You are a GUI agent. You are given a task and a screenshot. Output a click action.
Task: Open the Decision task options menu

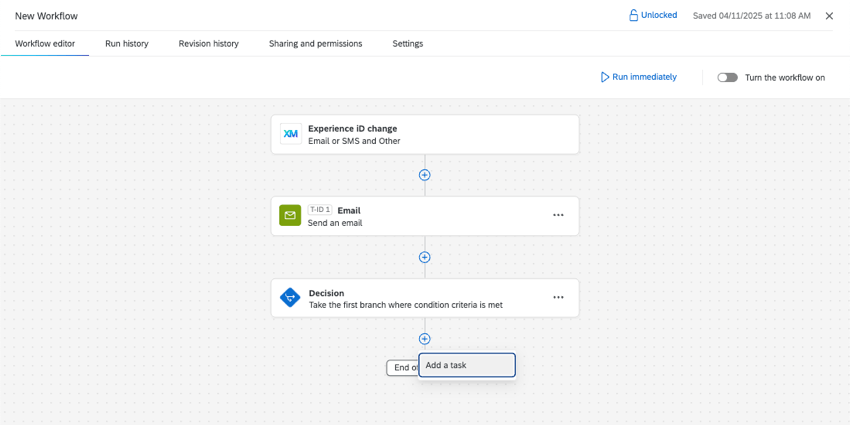[558, 298]
